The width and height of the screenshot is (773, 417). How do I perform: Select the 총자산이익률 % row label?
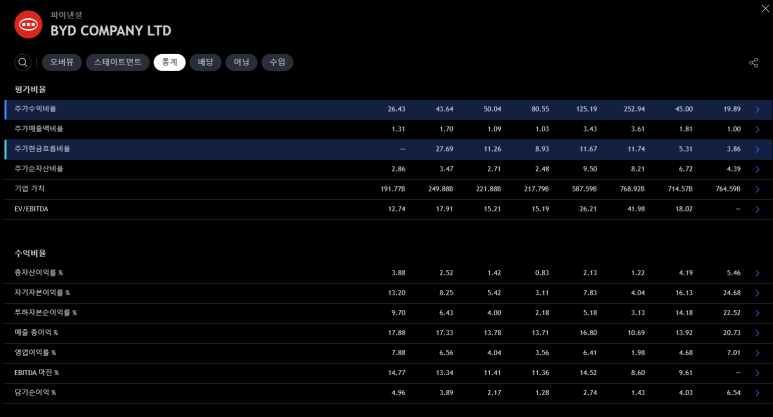pyautogui.click(x=38, y=273)
